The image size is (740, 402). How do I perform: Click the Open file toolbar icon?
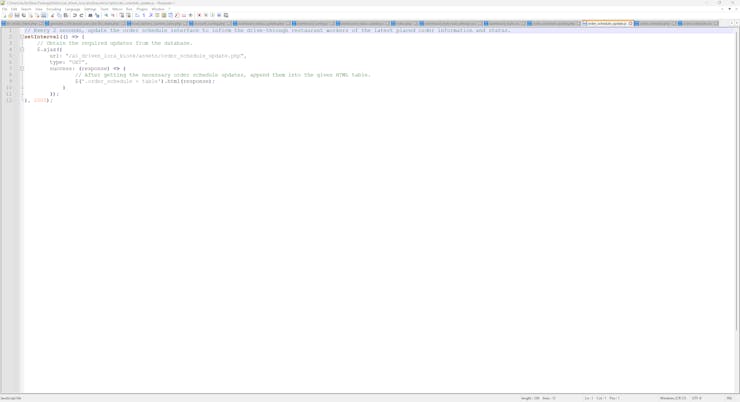point(10,15)
